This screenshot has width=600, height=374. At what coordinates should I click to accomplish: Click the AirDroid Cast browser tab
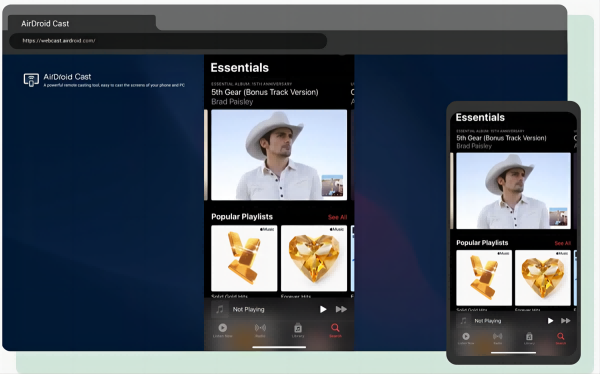tap(82, 23)
